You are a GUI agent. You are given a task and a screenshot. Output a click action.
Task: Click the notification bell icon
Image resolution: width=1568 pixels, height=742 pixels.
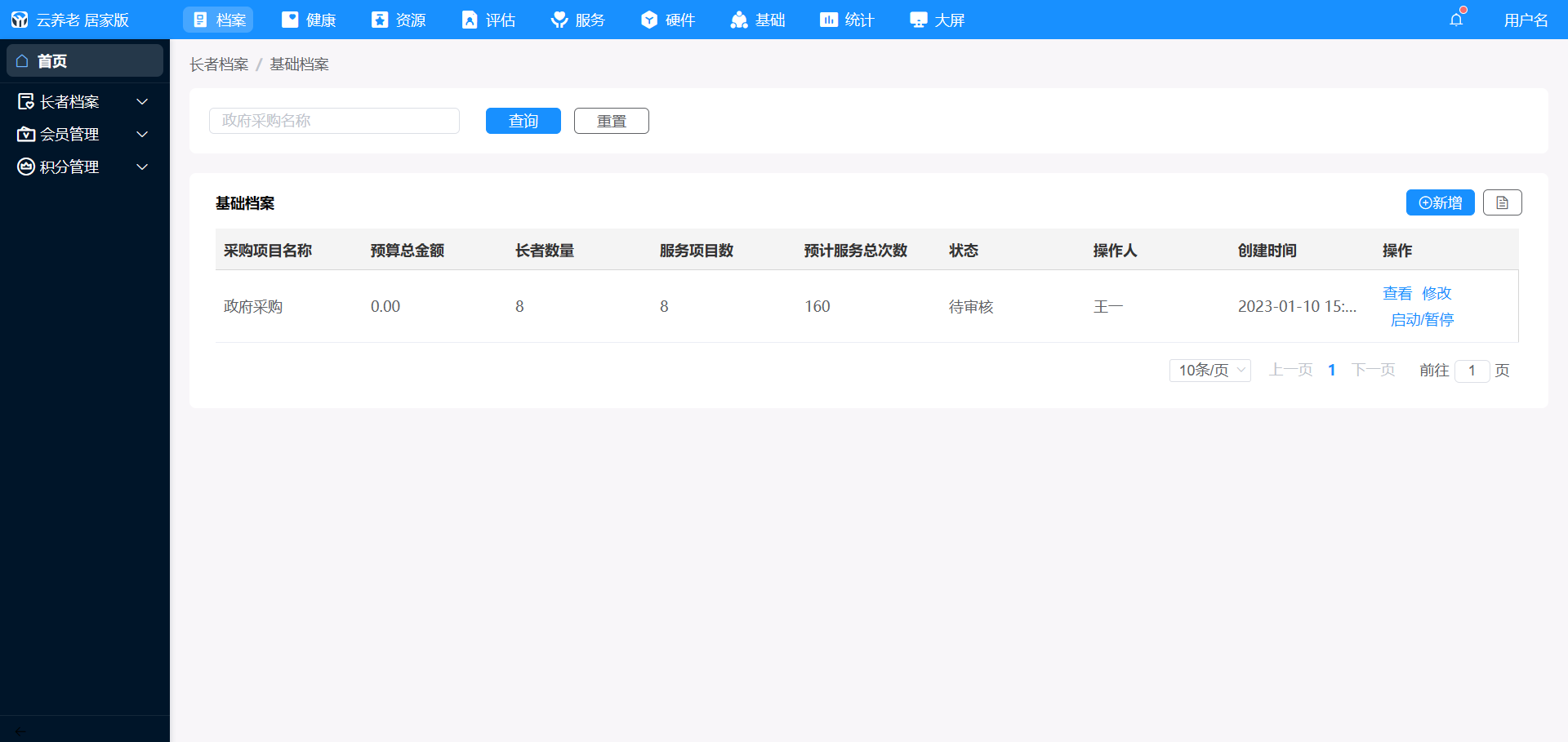pos(1456,20)
